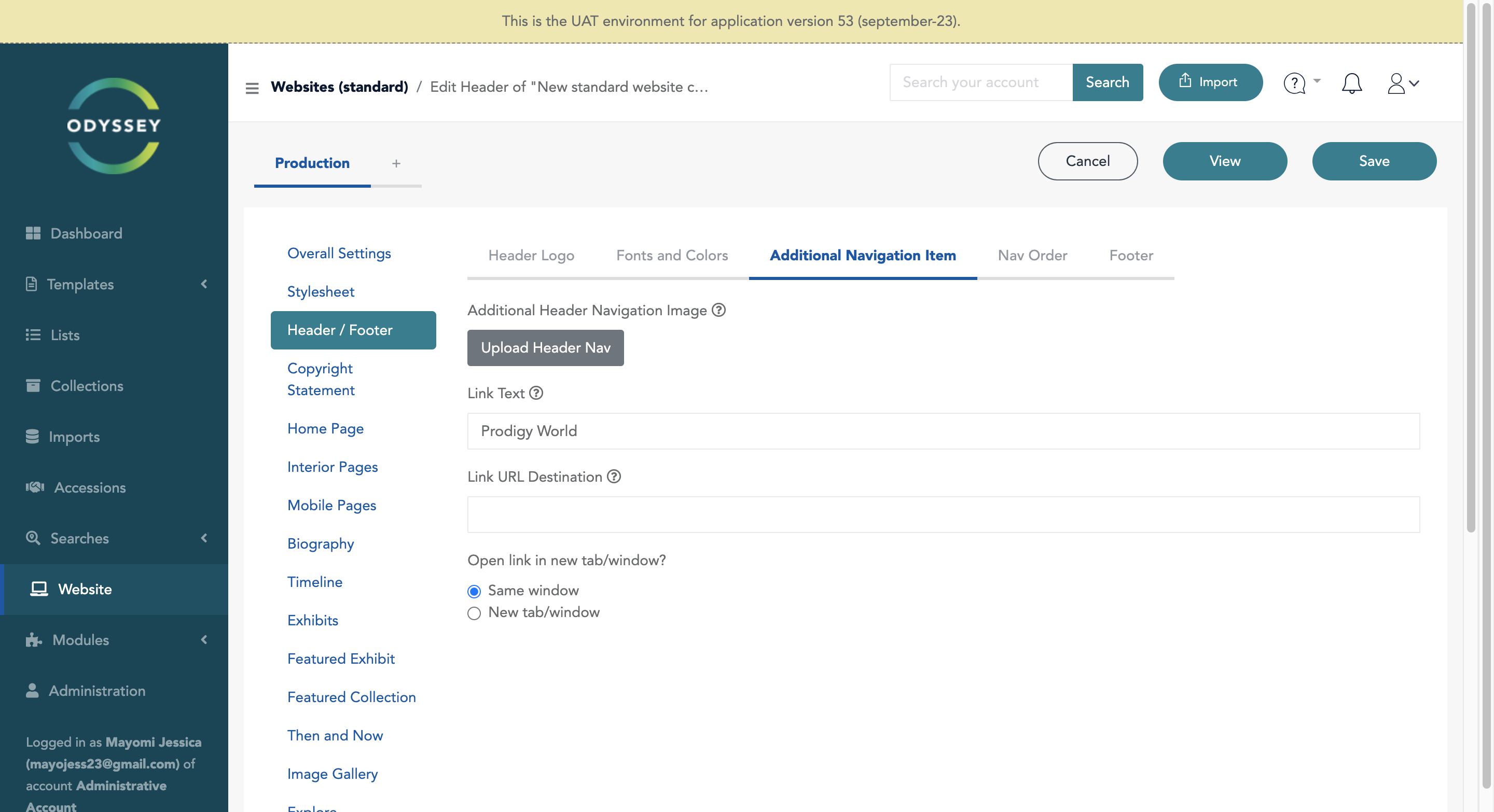The height and width of the screenshot is (812, 1494).
Task: Open Dashboard from the sidebar
Action: (x=86, y=233)
